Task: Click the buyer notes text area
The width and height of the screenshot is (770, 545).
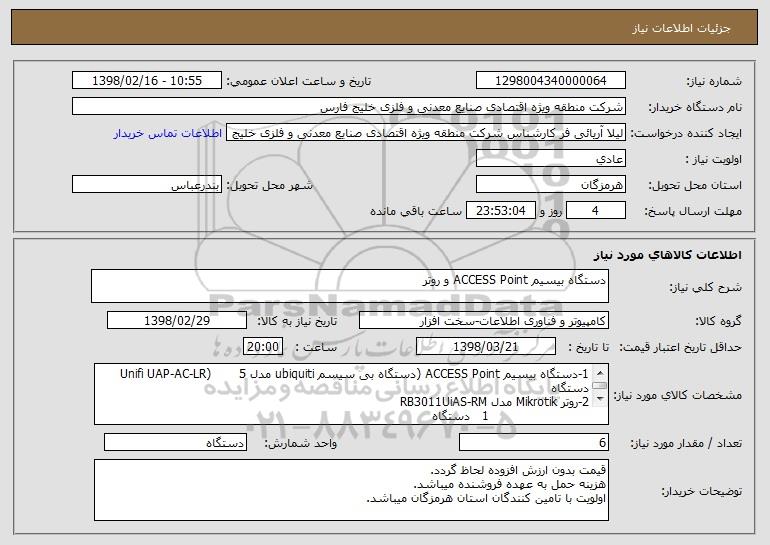Action: (x=351, y=490)
